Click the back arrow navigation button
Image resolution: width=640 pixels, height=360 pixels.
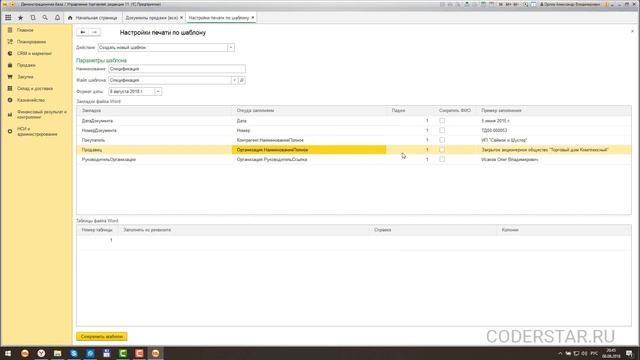coord(82,32)
